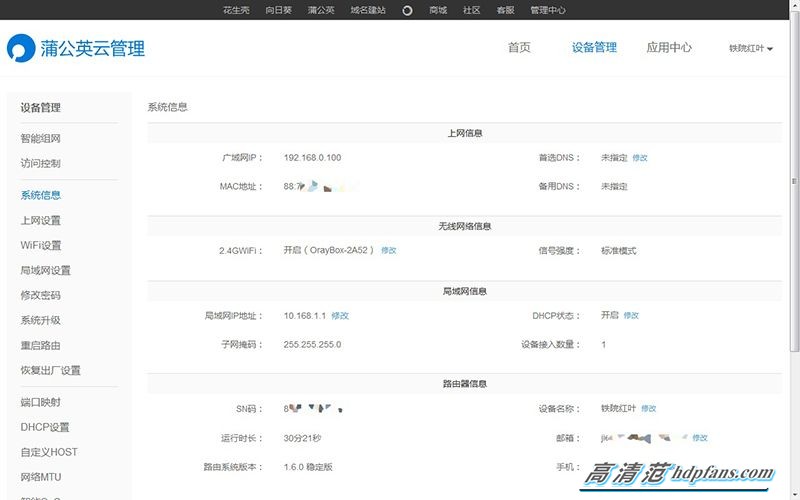
Task: Open 向日葵 in the top bar
Action: tap(279, 10)
